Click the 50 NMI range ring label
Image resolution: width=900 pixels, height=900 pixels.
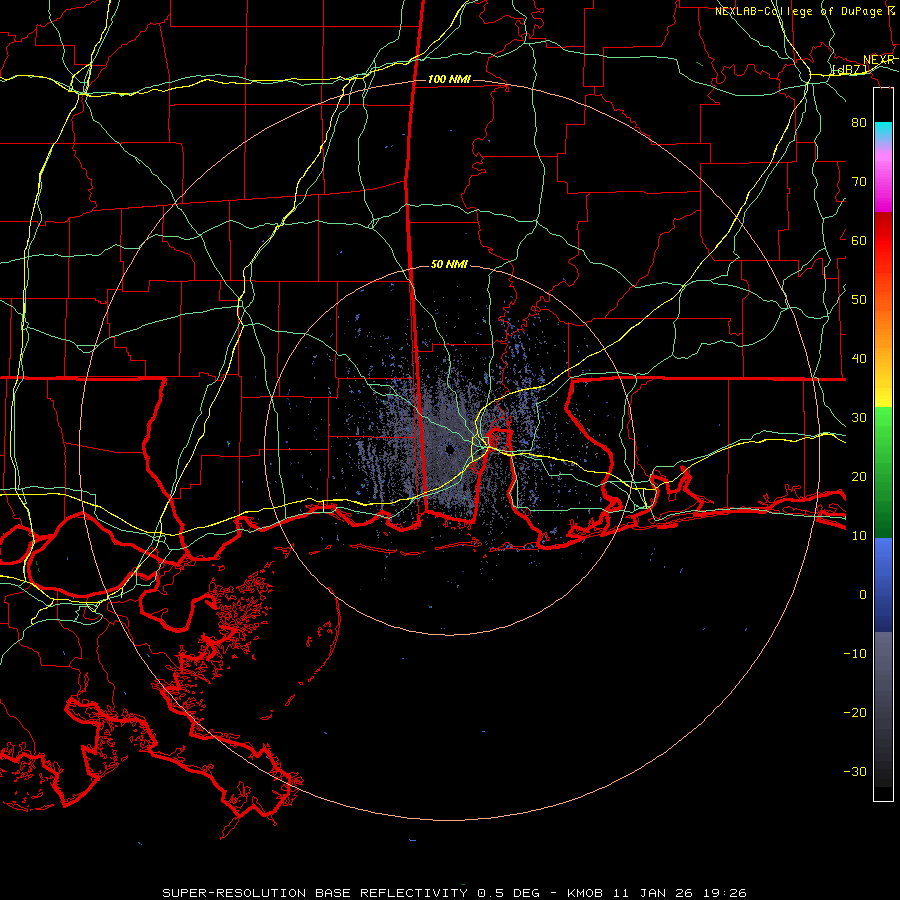pyautogui.click(x=449, y=264)
